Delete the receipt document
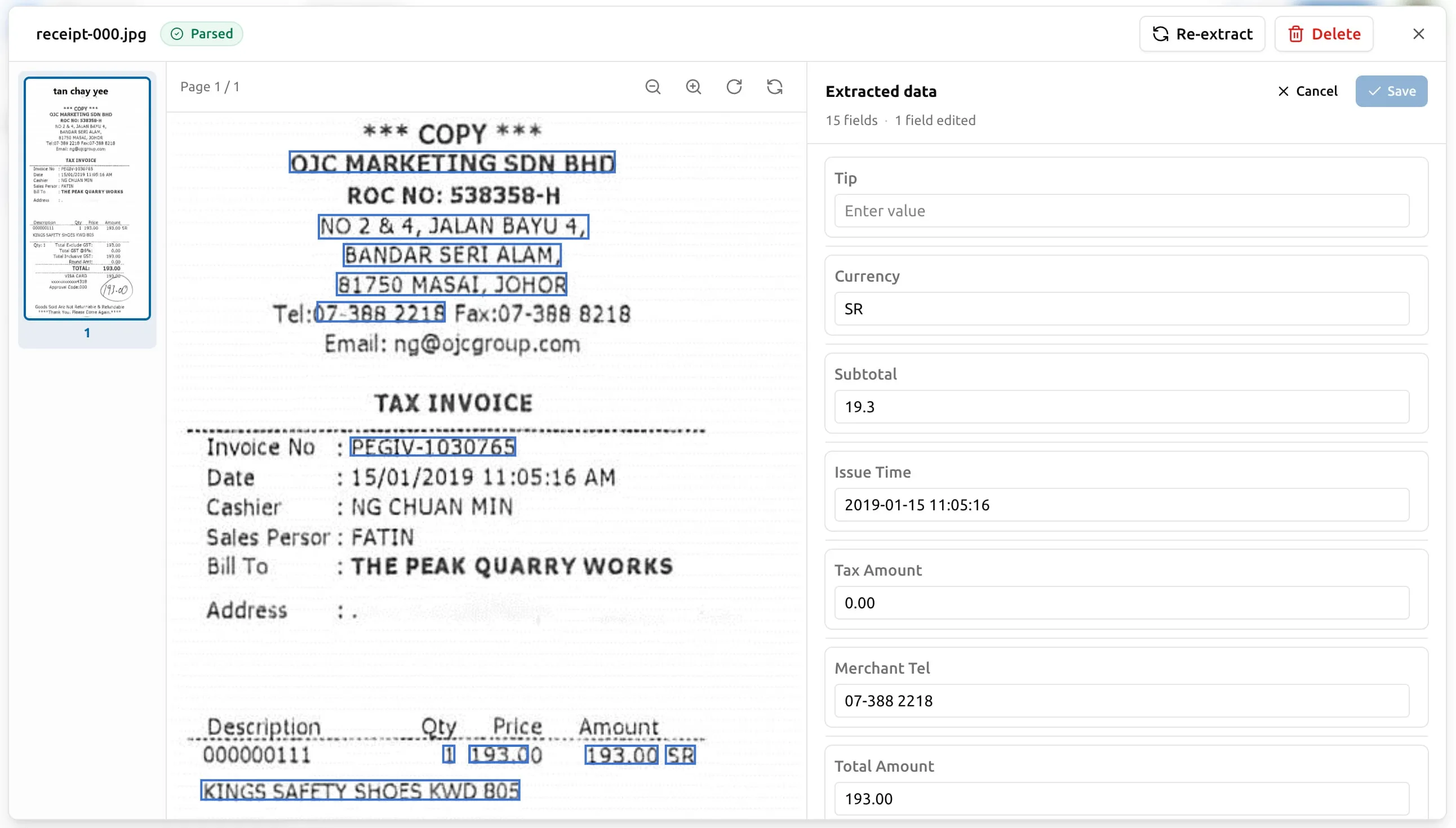1456x828 pixels. tap(1324, 34)
